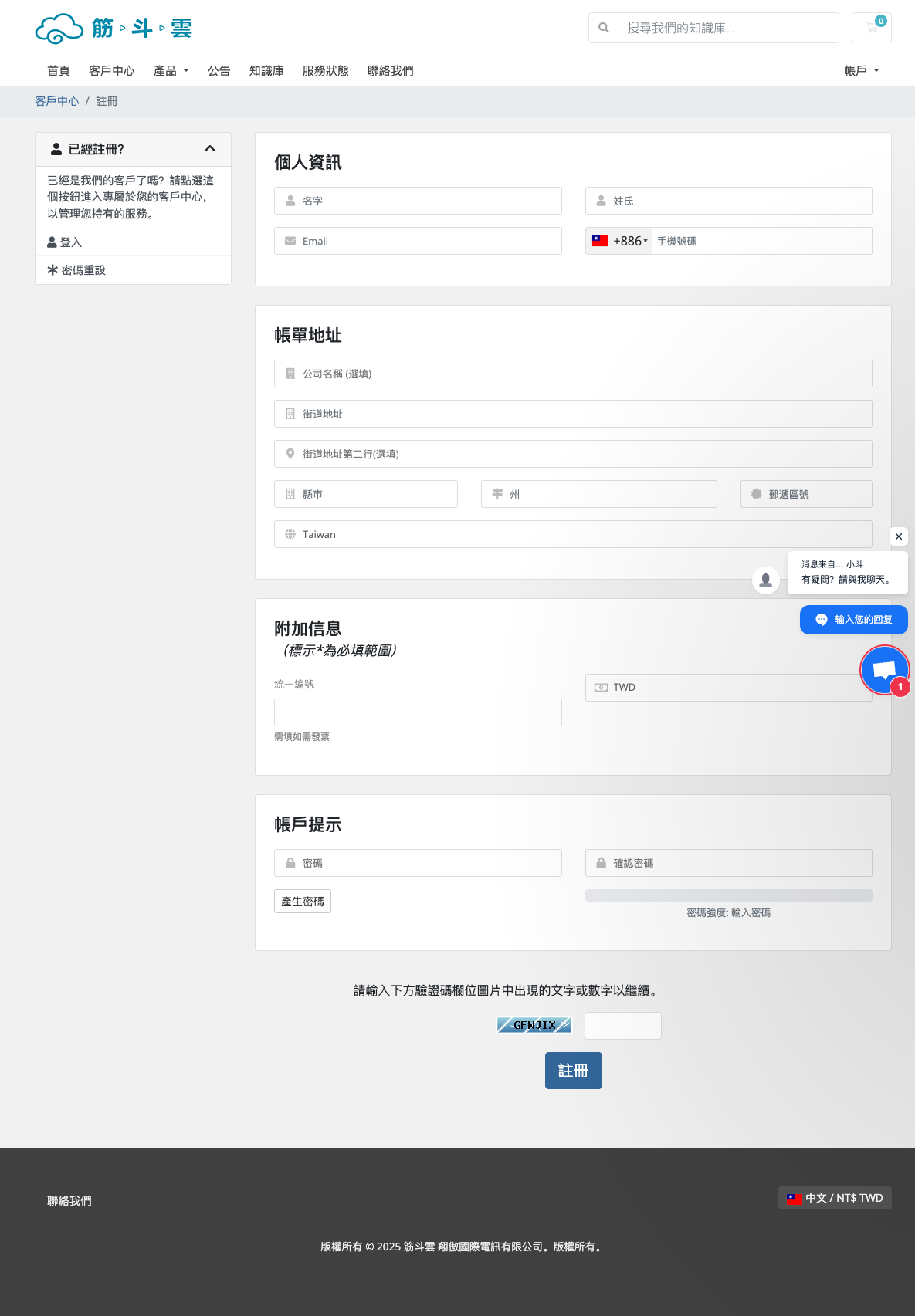
Task: Focus the CAPTCHA code input box
Action: [x=623, y=1026]
